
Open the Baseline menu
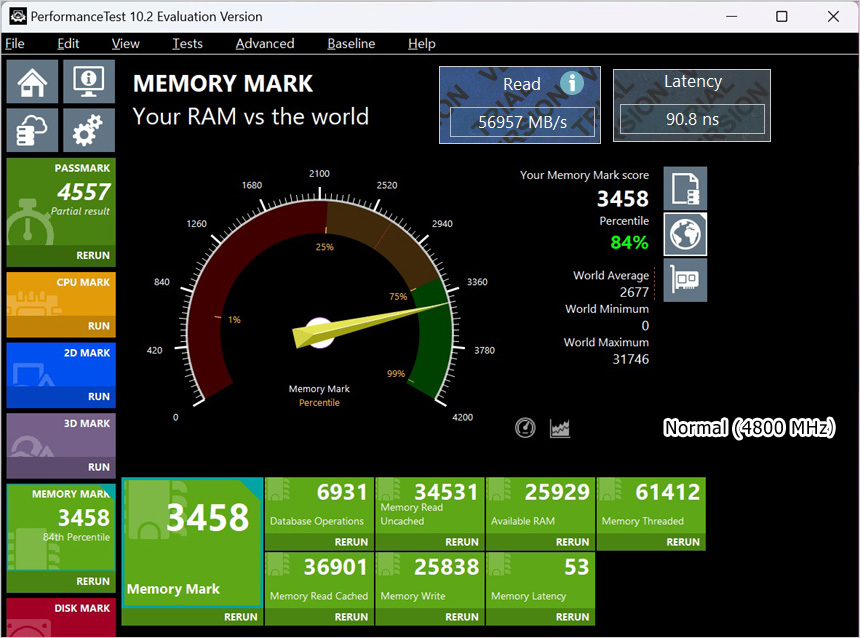(x=351, y=43)
